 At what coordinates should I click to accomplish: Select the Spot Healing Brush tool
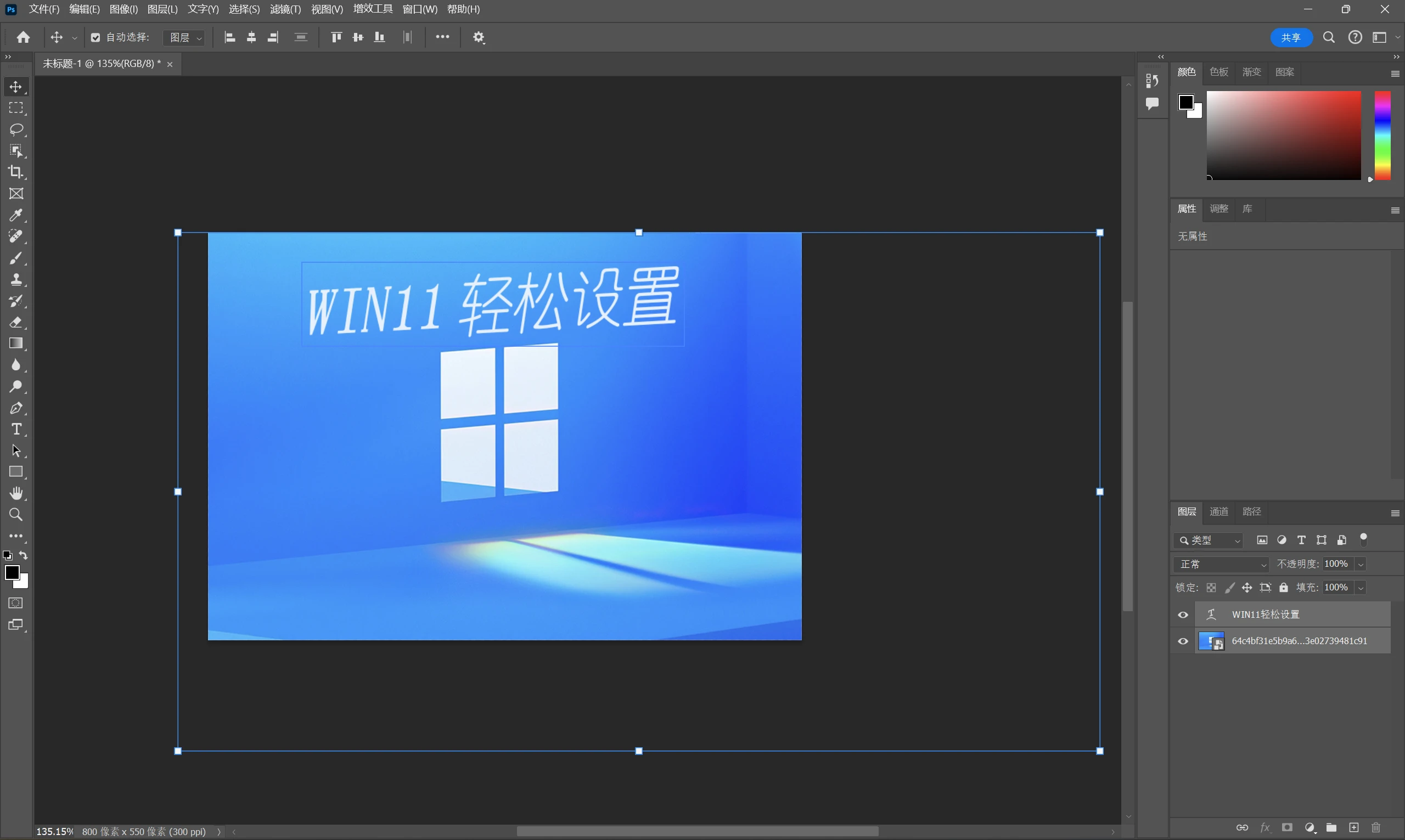coord(16,236)
